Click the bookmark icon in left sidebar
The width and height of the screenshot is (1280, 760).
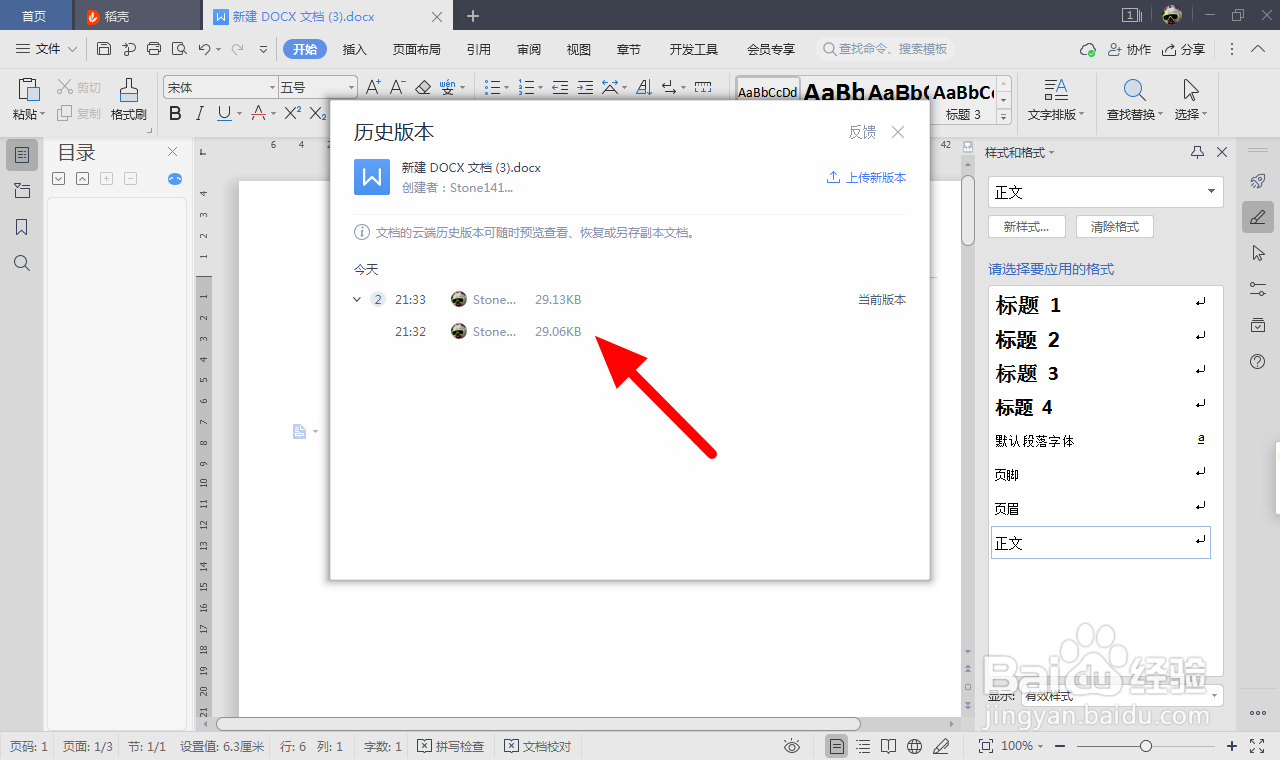[22, 227]
